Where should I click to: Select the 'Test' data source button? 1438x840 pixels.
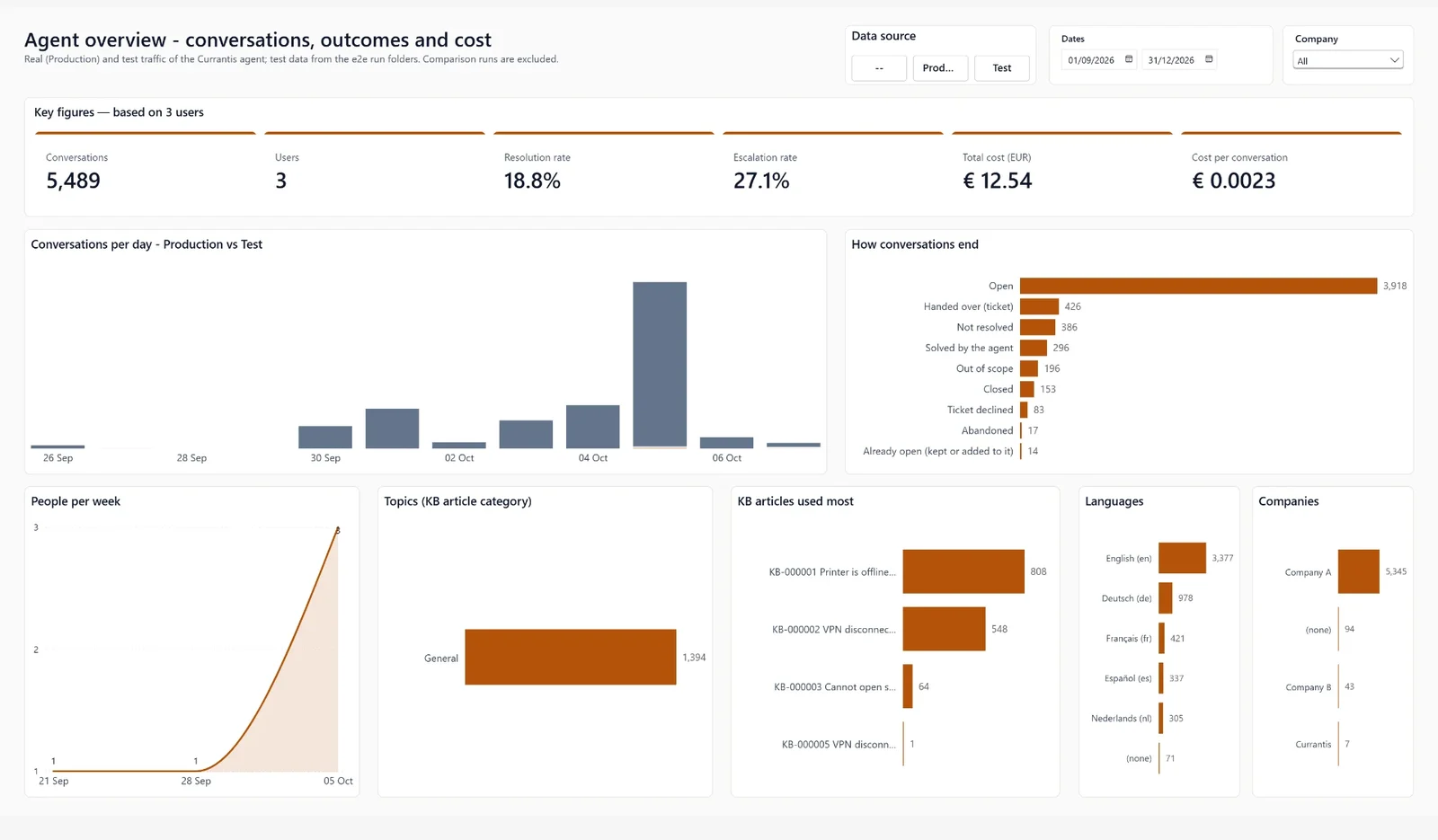pyautogui.click(x=1002, y=68)
